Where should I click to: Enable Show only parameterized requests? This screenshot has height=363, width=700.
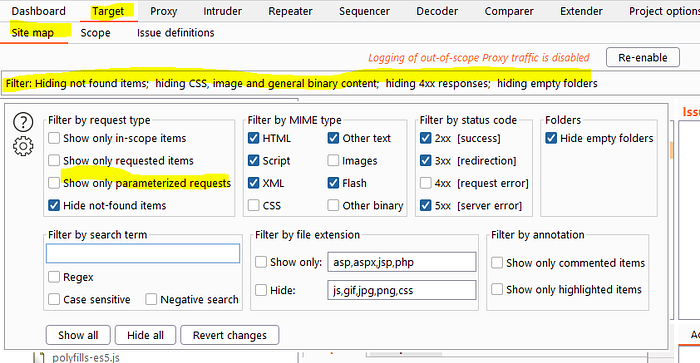tap(54, 183)
